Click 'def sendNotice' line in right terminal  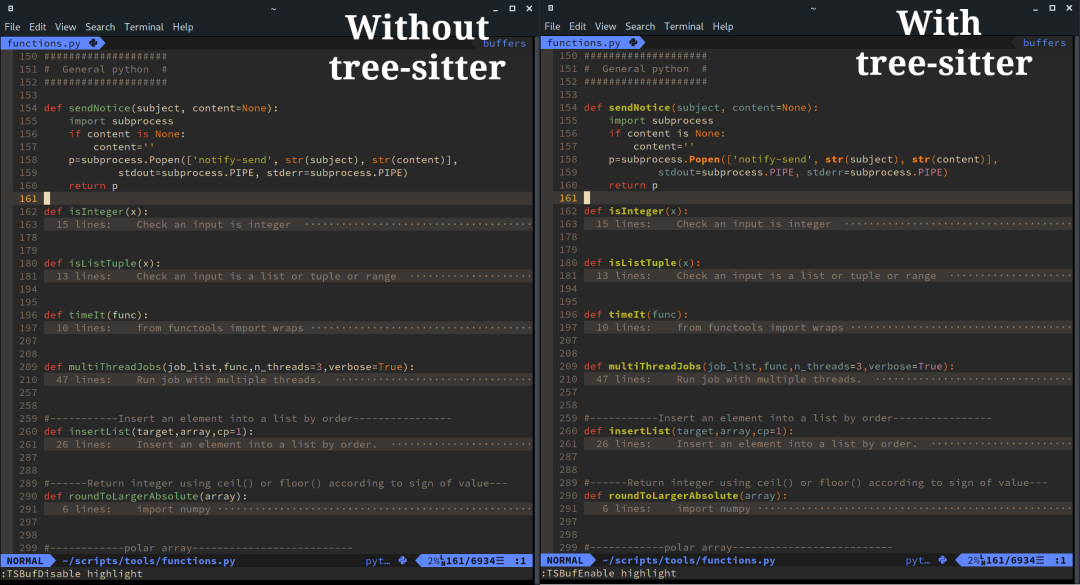point(701,107)
